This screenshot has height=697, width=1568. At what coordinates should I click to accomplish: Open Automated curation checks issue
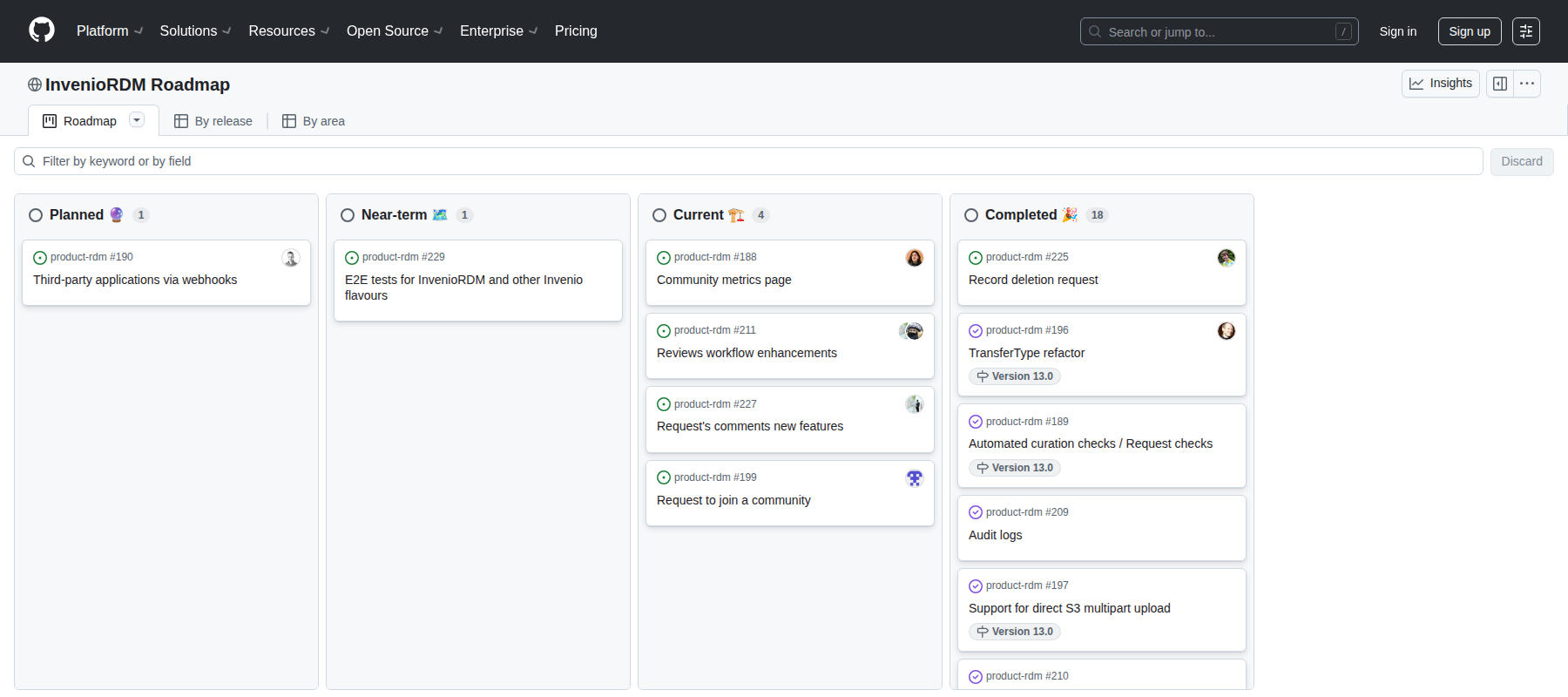point(1091,443)
